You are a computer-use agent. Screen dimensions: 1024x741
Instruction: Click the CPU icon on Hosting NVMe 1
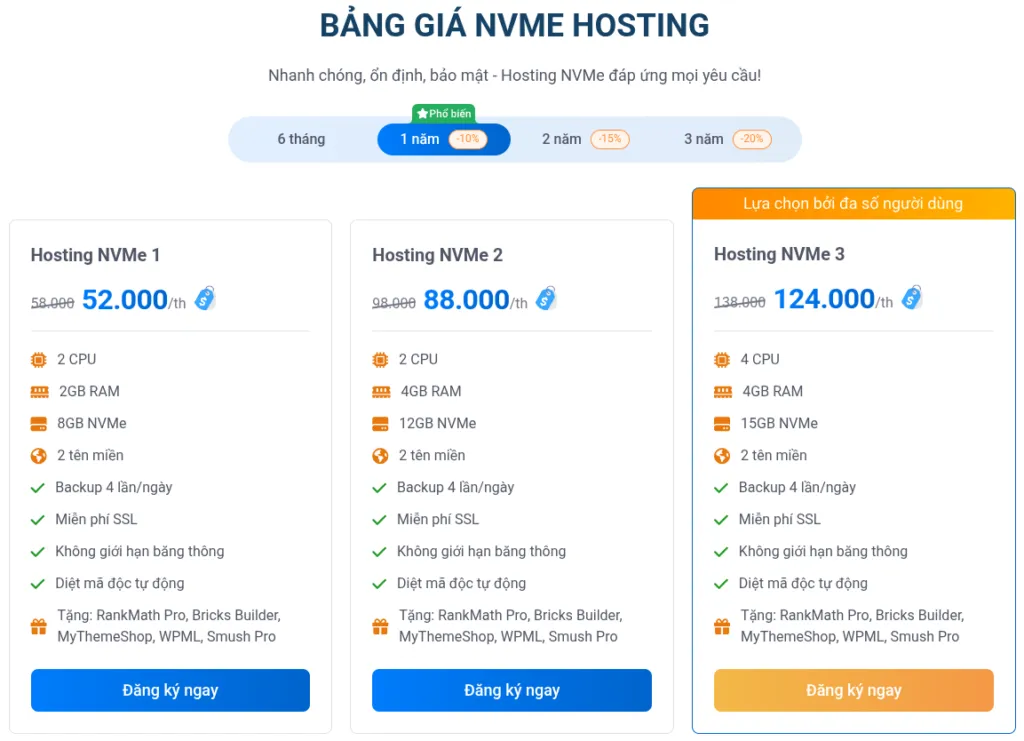coord(38,359)
